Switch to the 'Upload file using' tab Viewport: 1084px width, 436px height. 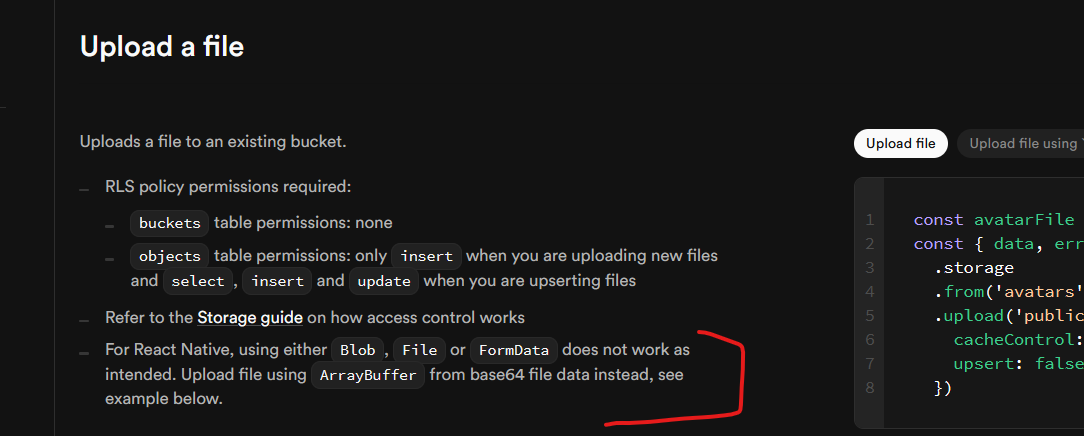(1020, 144)
